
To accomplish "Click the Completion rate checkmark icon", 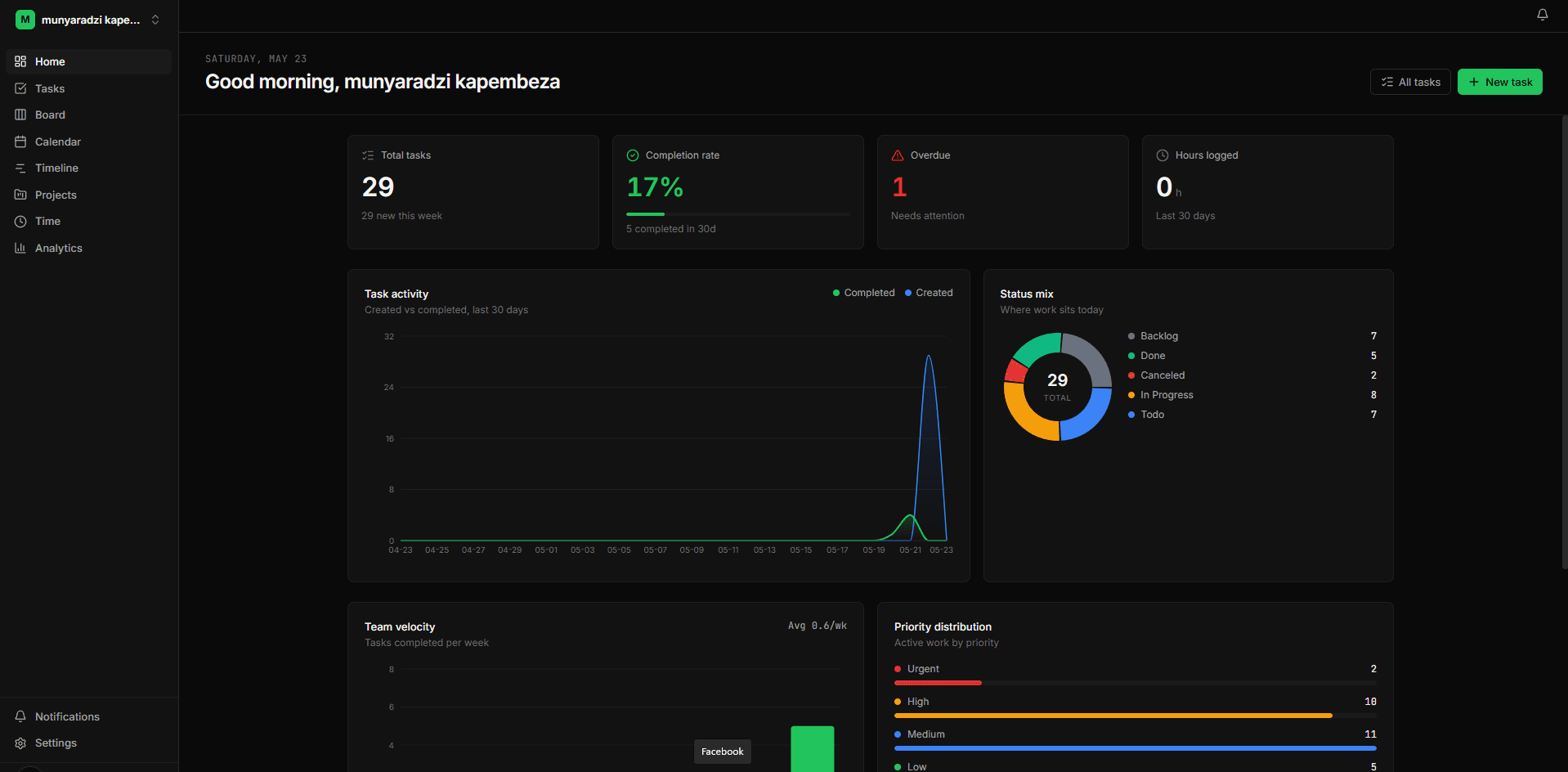I will click(633, 155).
